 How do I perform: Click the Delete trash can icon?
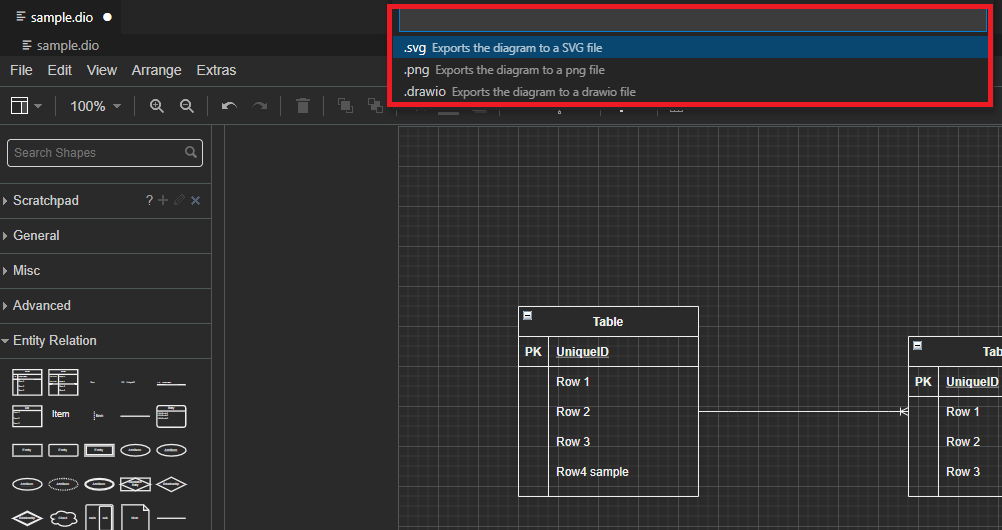tap(303, 106)
